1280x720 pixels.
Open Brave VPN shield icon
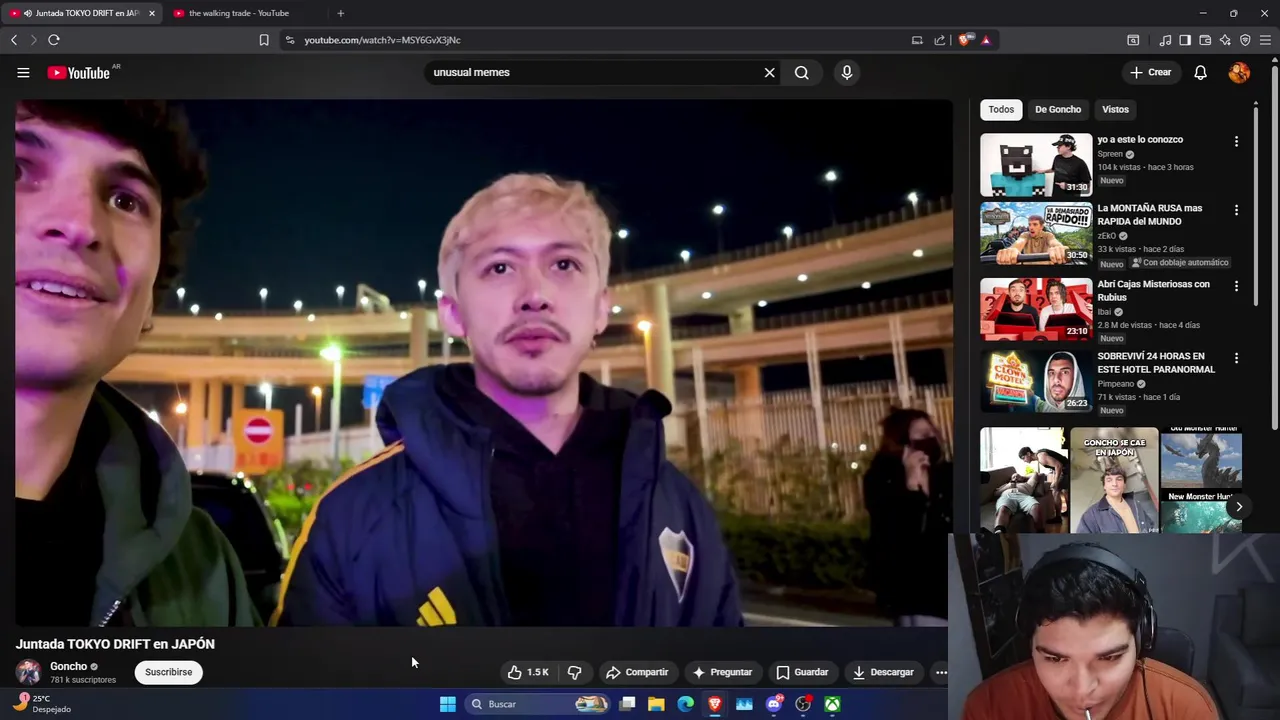1245,40
